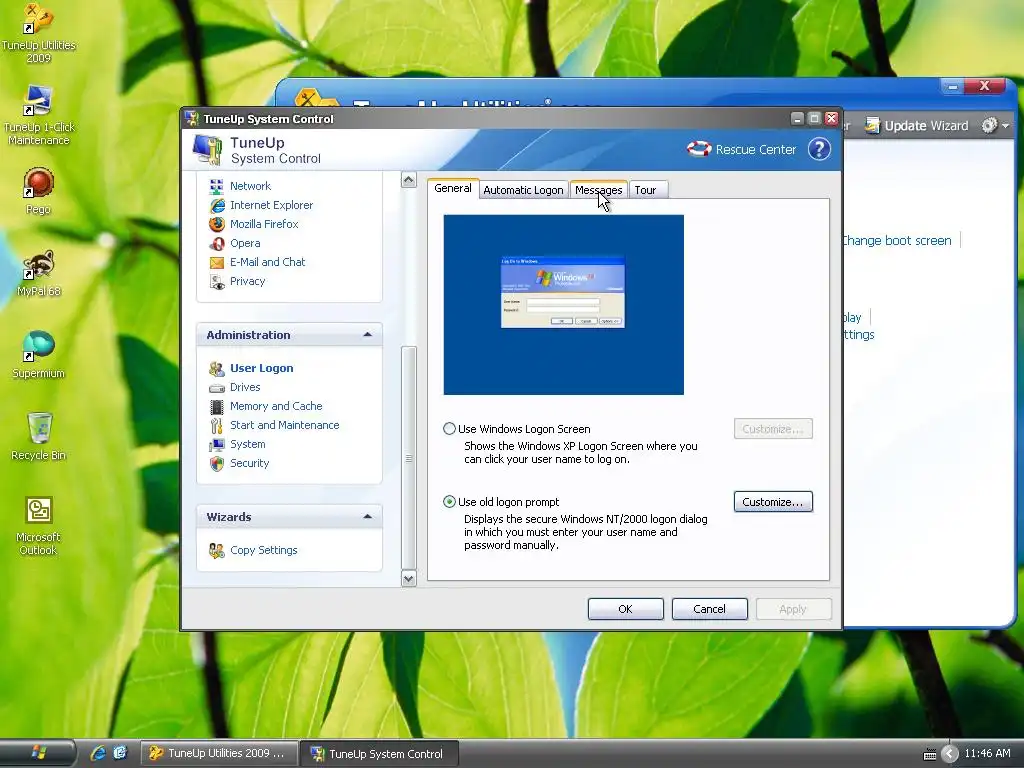
Task: Open the Opera settings icon
Action: [x=216, y=243]
